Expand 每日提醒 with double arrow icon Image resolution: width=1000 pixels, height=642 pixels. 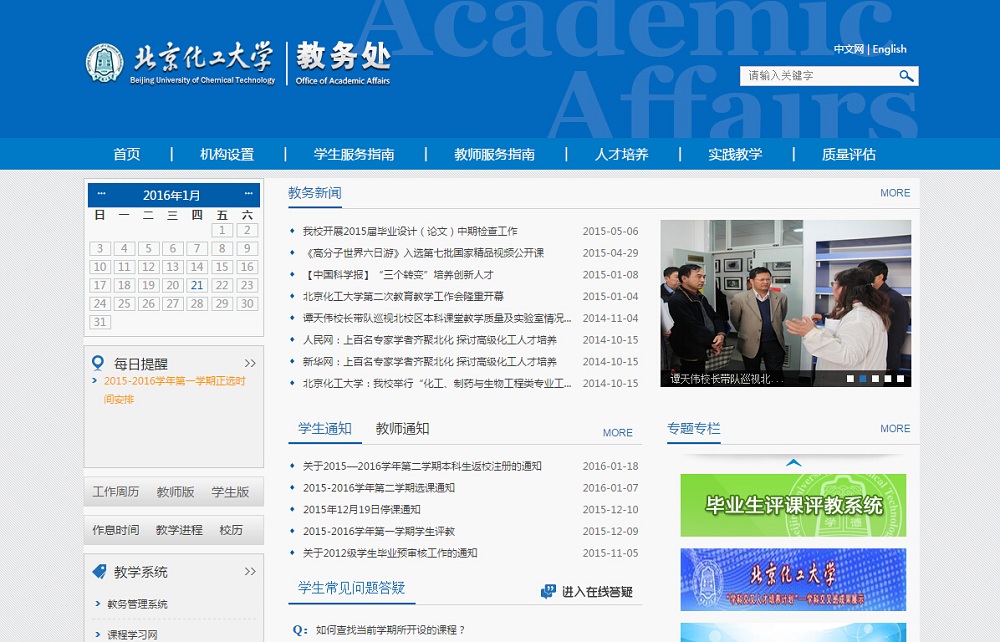coord(250,363)
